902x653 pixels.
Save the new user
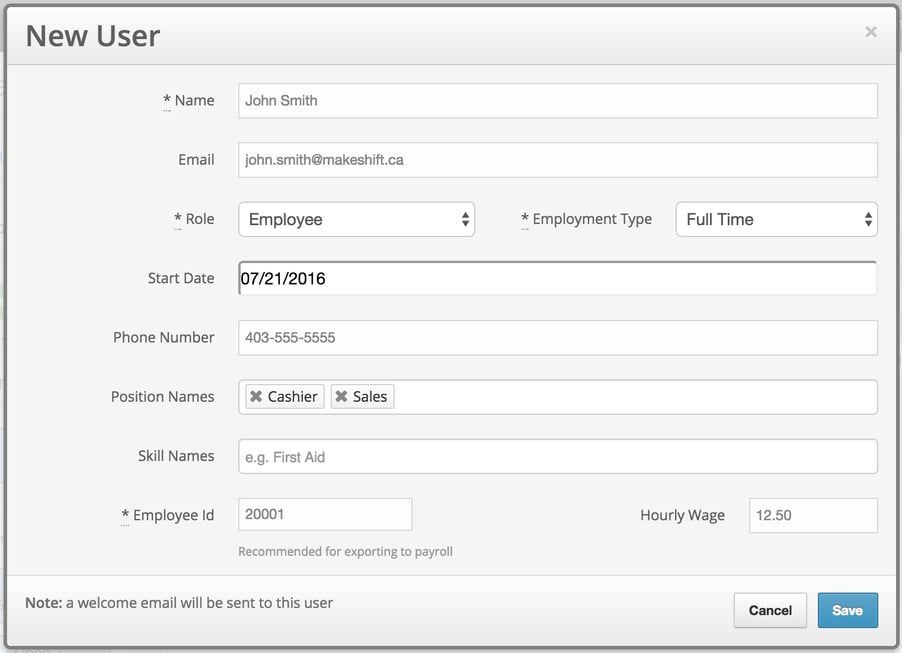[847, 610]
